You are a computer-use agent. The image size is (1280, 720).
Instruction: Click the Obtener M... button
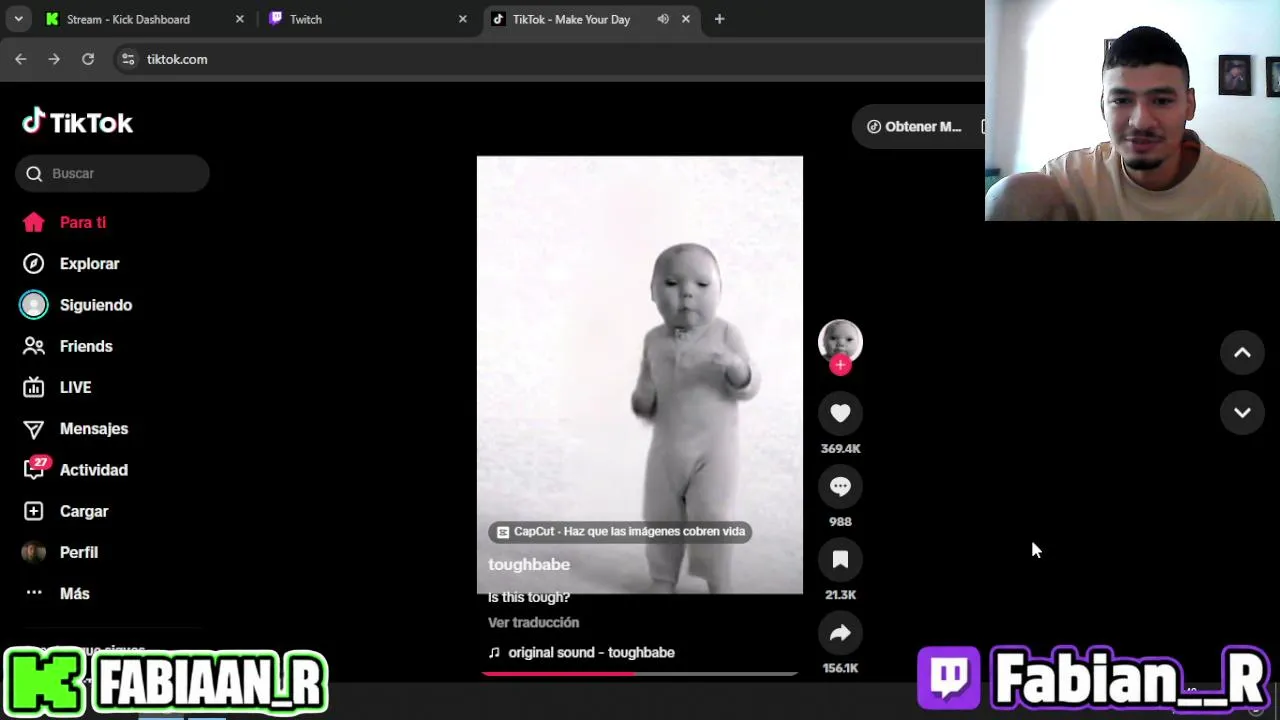pyautogui.click(x=918, y=126)
